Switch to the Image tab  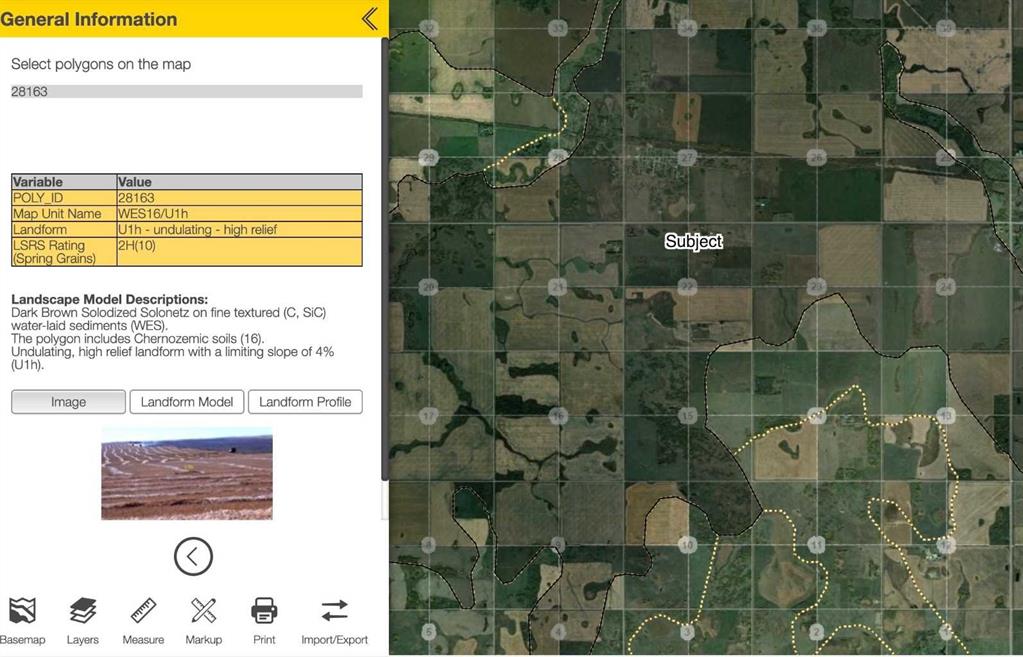click(68, 402)
